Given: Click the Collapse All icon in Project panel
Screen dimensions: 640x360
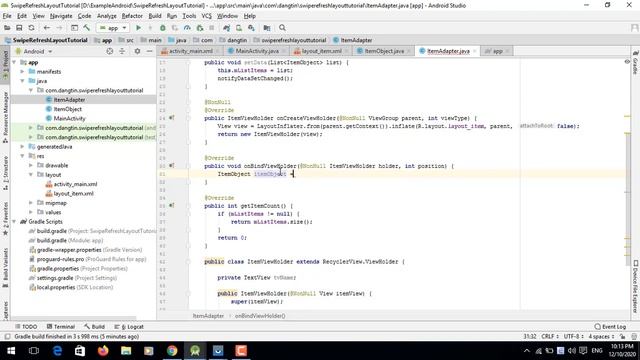Looking at the screenshot, I should point(122,51).
